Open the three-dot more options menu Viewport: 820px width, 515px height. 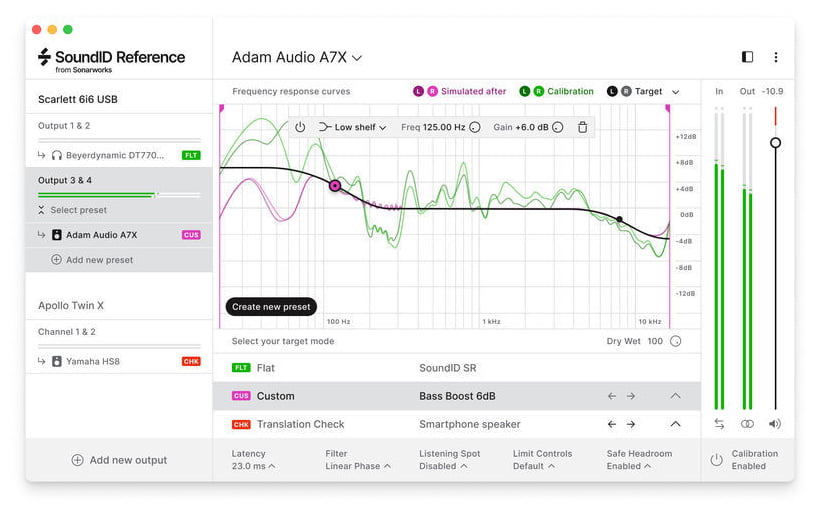click(776, 57)
